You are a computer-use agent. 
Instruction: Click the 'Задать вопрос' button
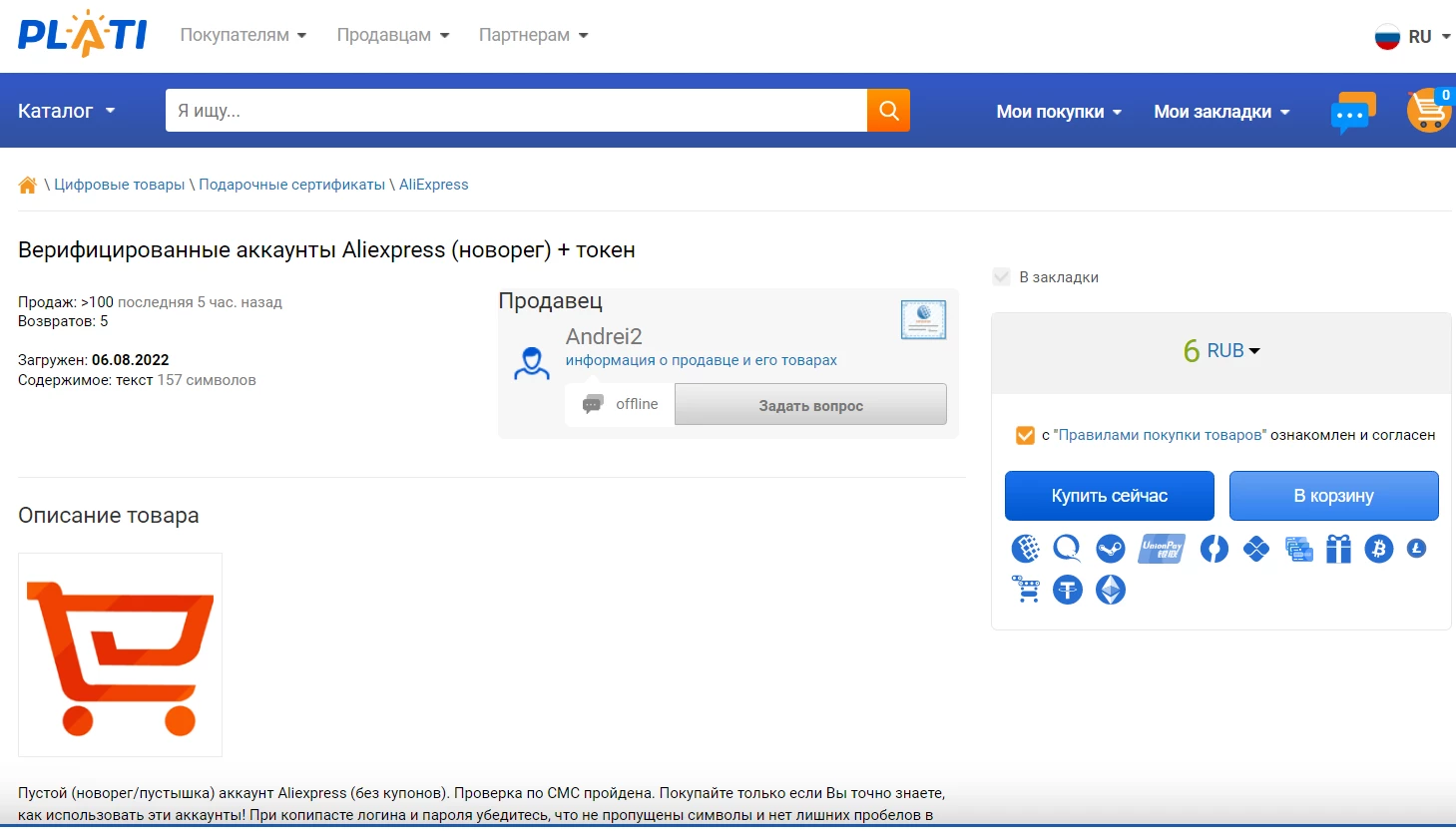click(810, 405)
